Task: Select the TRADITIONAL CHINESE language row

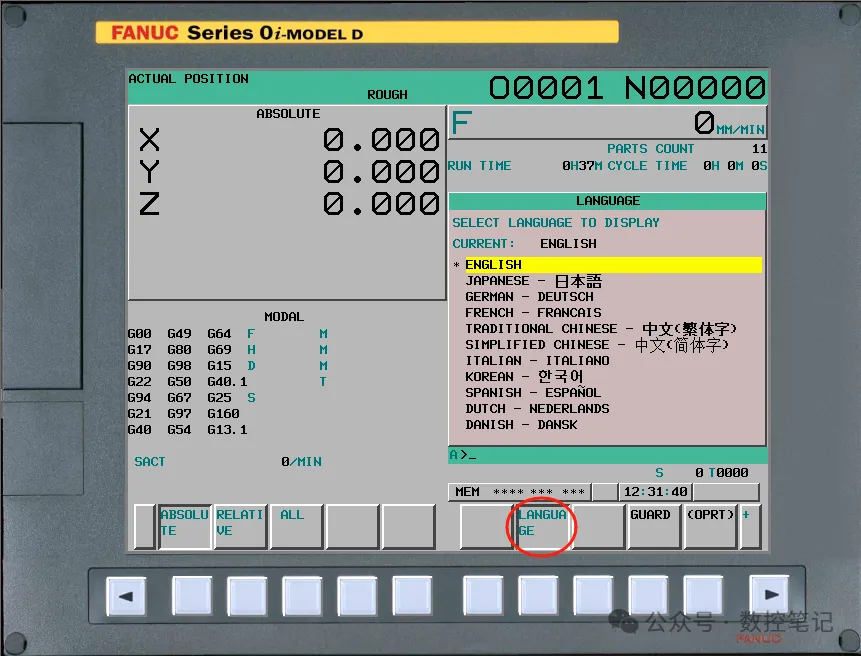Action: point(601,329)
